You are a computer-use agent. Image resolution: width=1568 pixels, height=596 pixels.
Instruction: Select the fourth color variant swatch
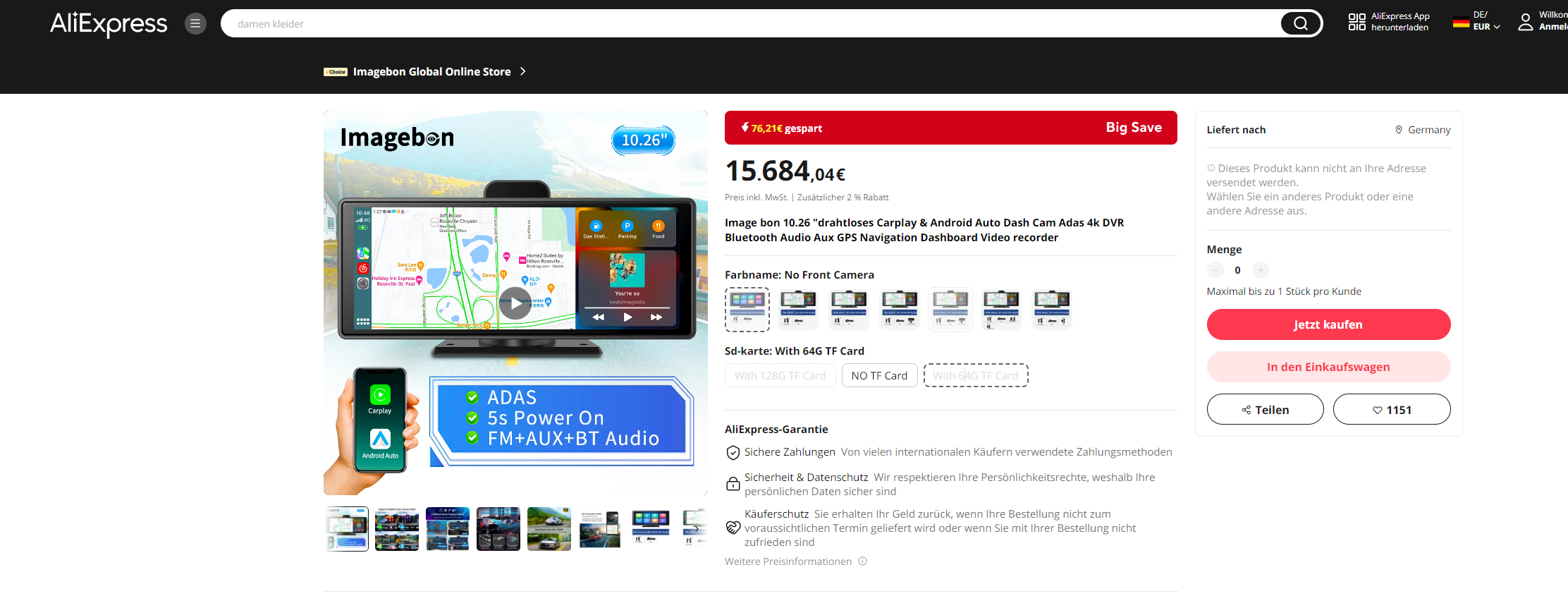click(x=900, y=309)
